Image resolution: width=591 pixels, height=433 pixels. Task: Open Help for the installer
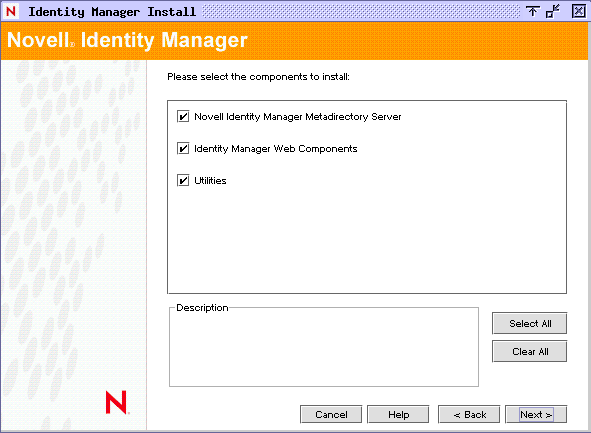(398, 415)
